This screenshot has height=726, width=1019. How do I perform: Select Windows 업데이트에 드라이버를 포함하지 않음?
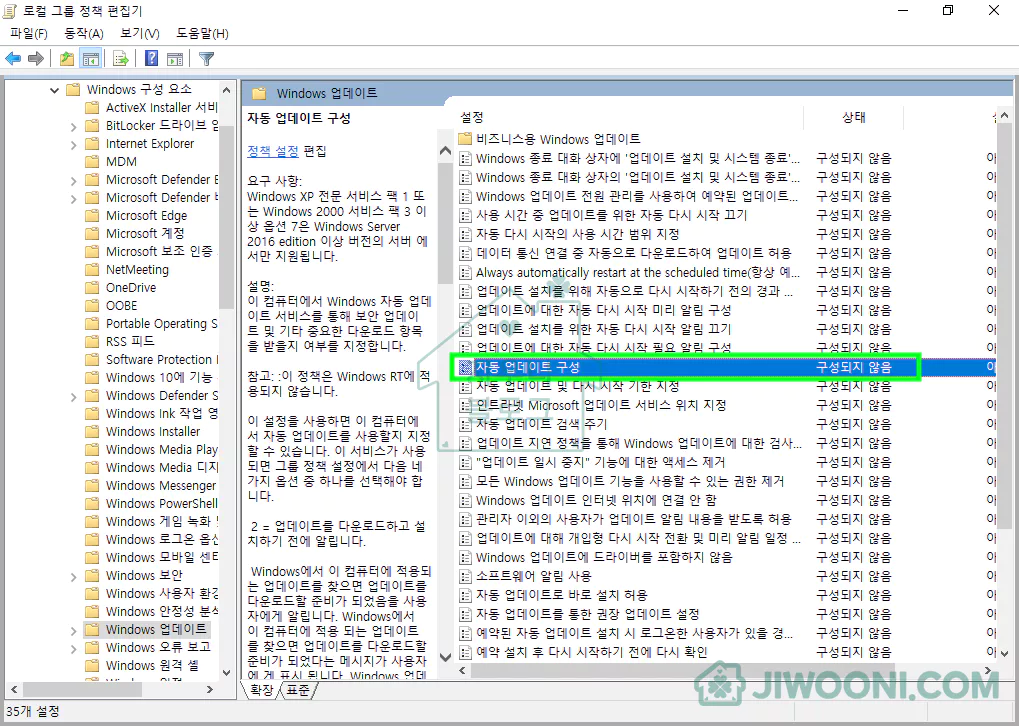pyautogui.click(x=596, y=557)
